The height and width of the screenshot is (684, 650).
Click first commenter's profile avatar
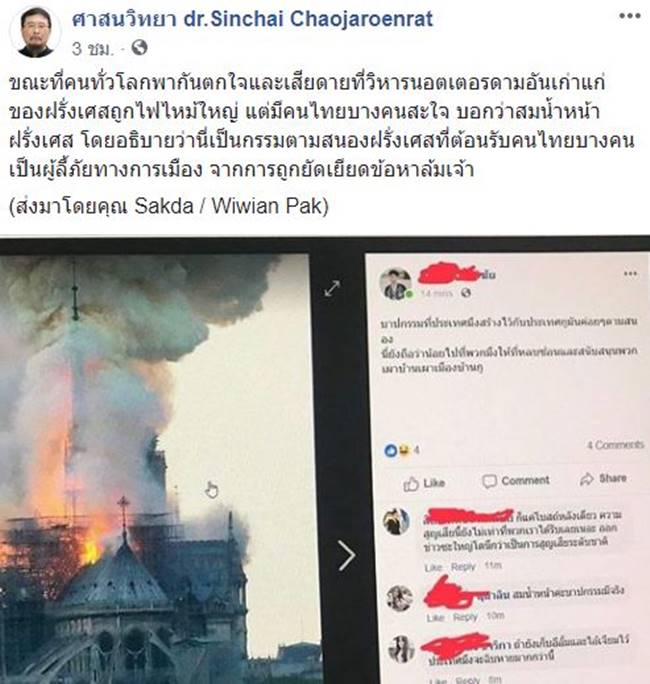(396, 521)
